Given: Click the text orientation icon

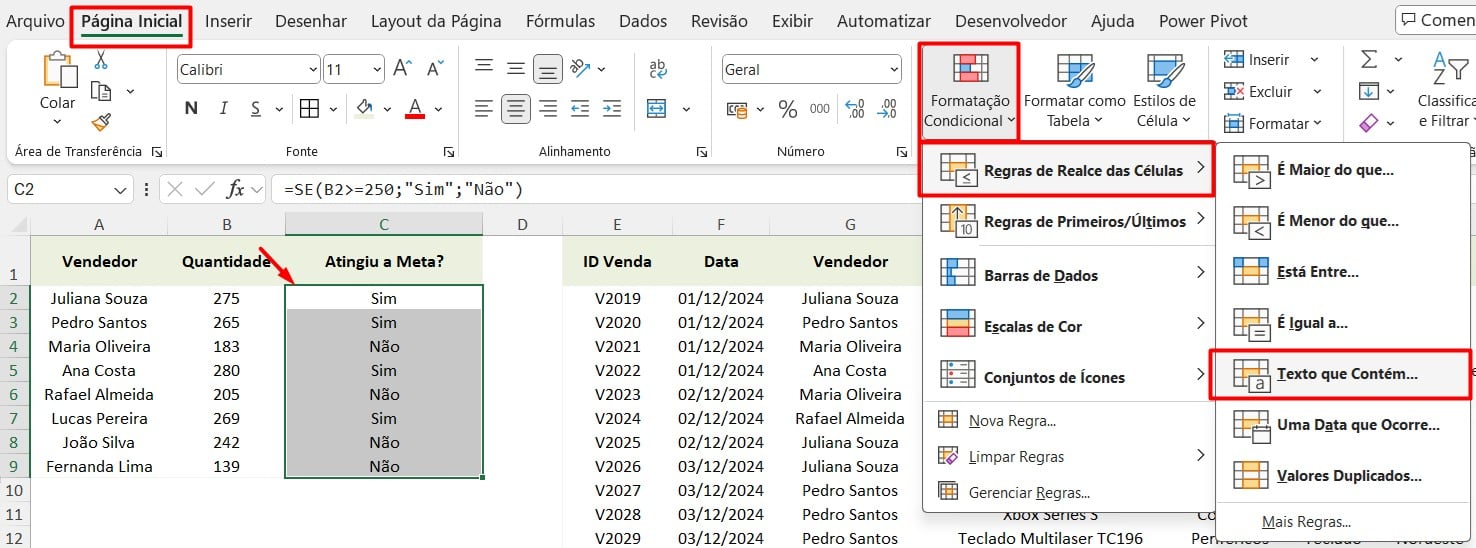Looking at the screenshot, I should coord(579,68).
